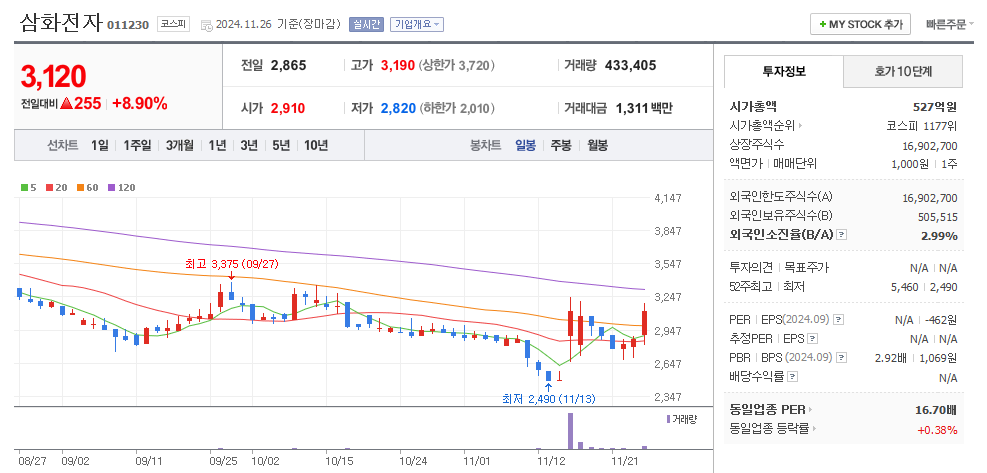The width and height of the screenshot is (987, 473).
Task: Click the red 20-day moving average legend swatch
Action: coord(49,188)
